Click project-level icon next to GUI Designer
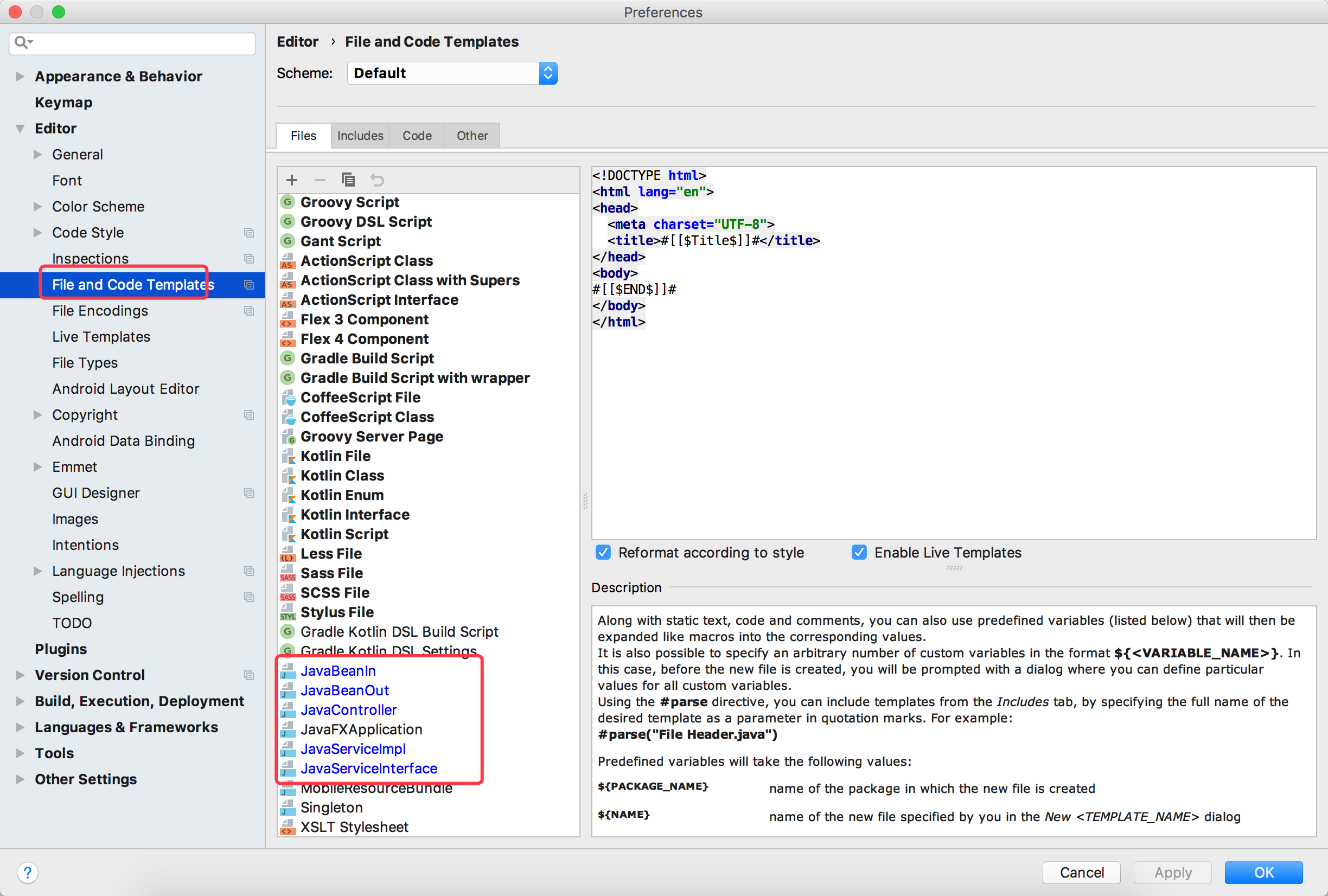This screenshot has height=896, width=1328. point(248,493)
